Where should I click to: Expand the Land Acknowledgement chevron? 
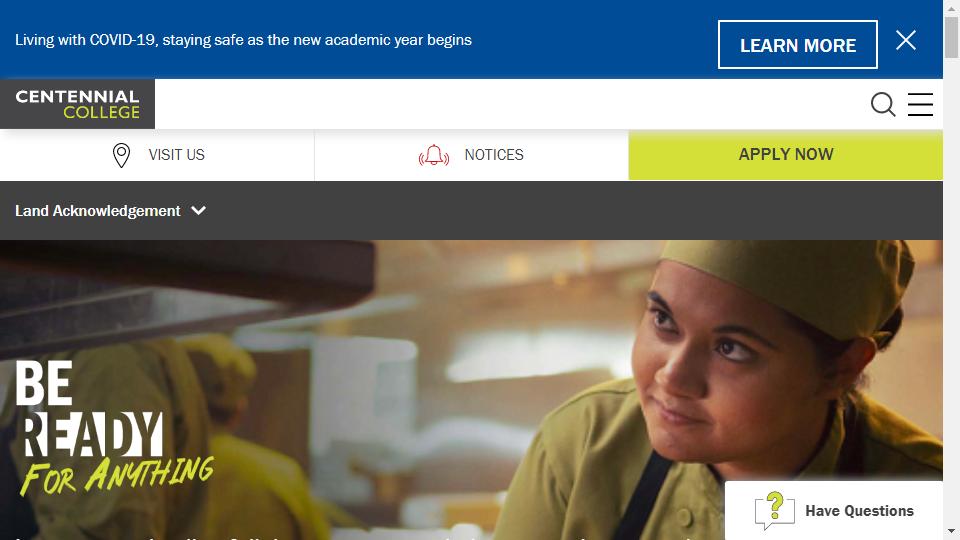(198, 211)
